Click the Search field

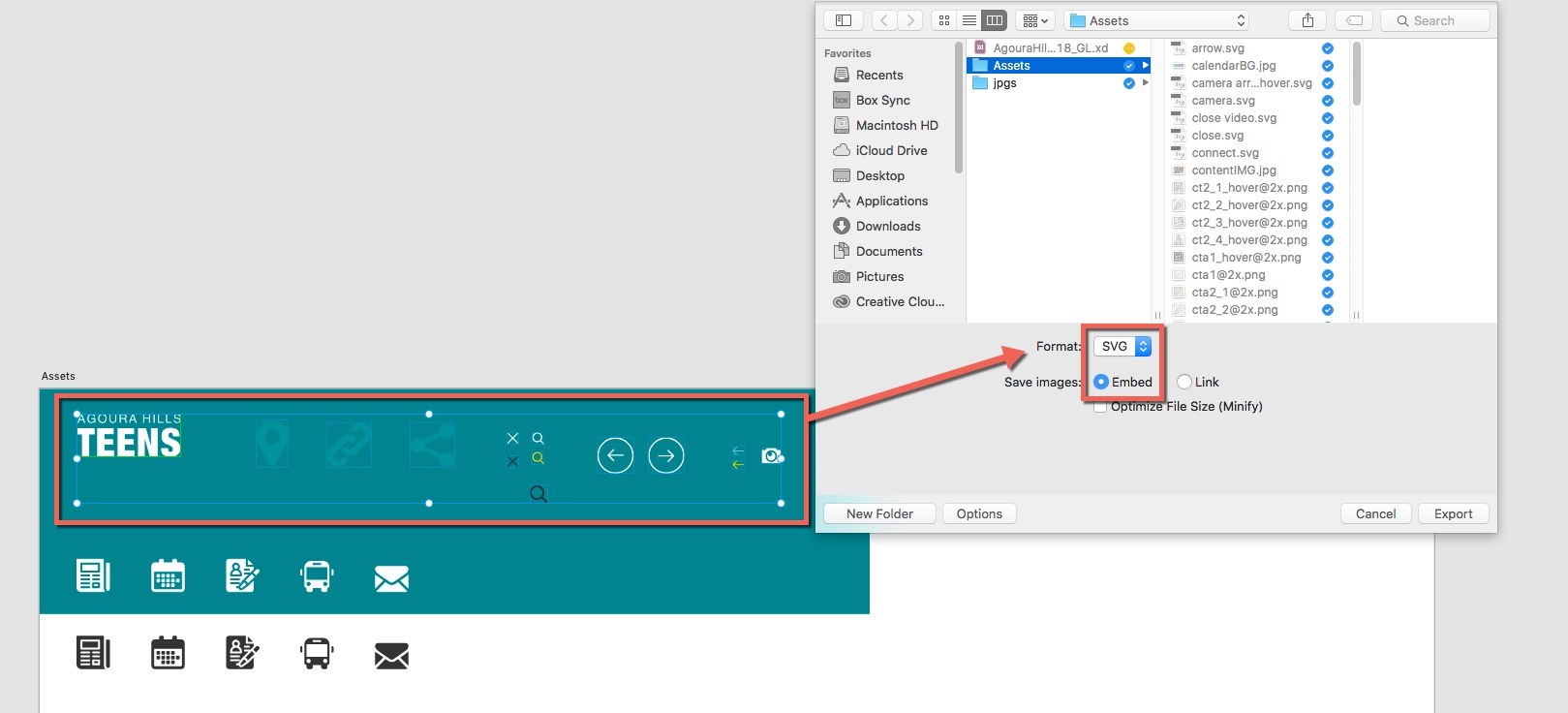[1434, 20]
